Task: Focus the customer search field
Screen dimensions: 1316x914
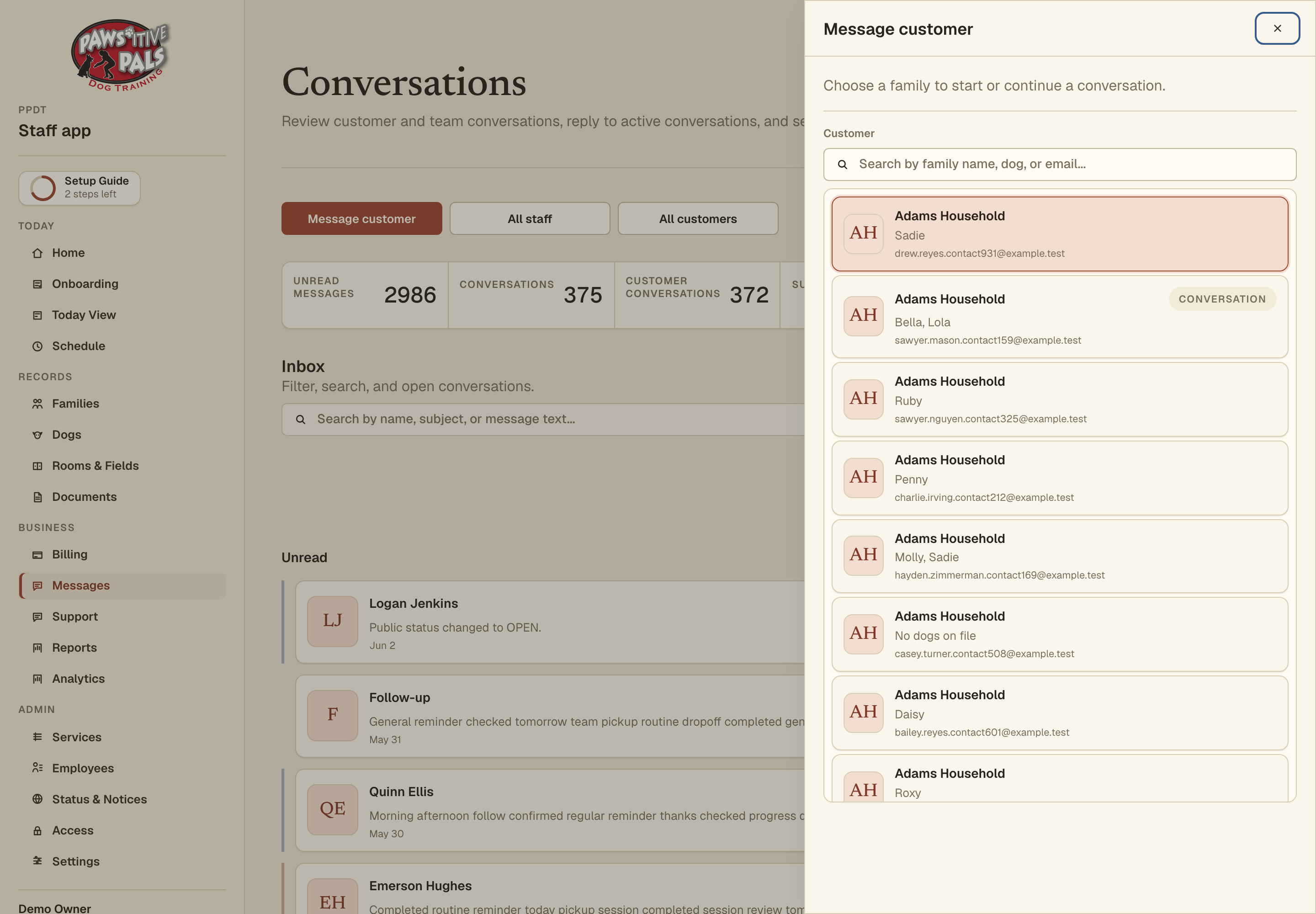Action: (x=1060, y=165)
